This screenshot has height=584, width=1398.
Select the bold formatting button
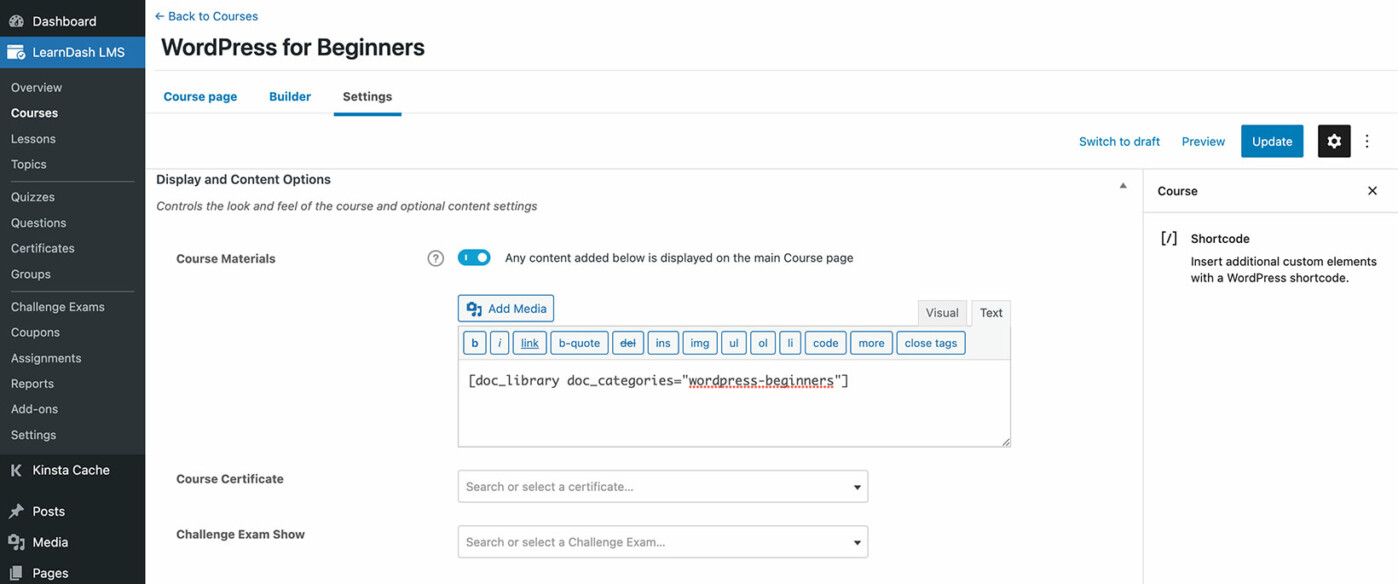coord(474,342)
